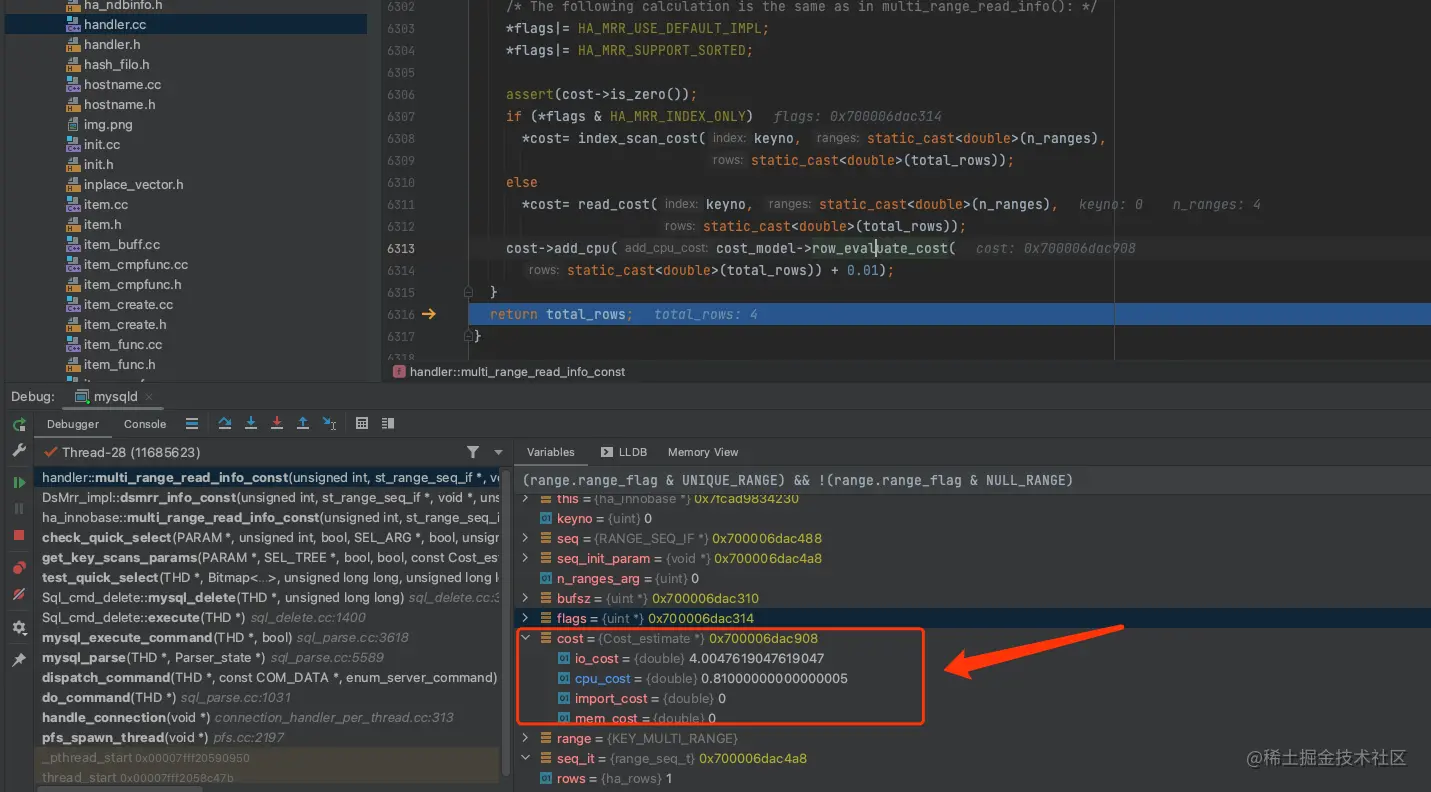Viewport: 1431px width, 792px height.
Task: Toggle Mute Breakpoints icon
Action: (x=19, y=595)
